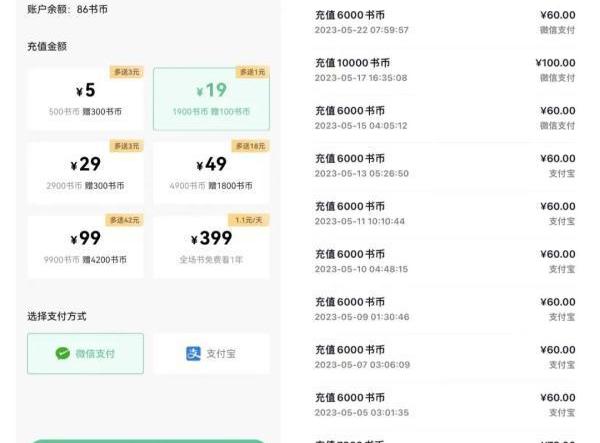
Task: Select the ¥99 recharge amount
Action: click(x=85, y=247)
